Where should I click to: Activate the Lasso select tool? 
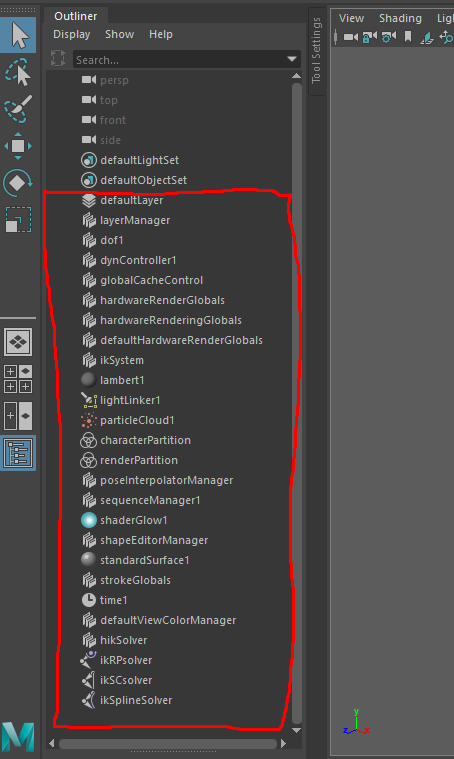pos(18,72)
